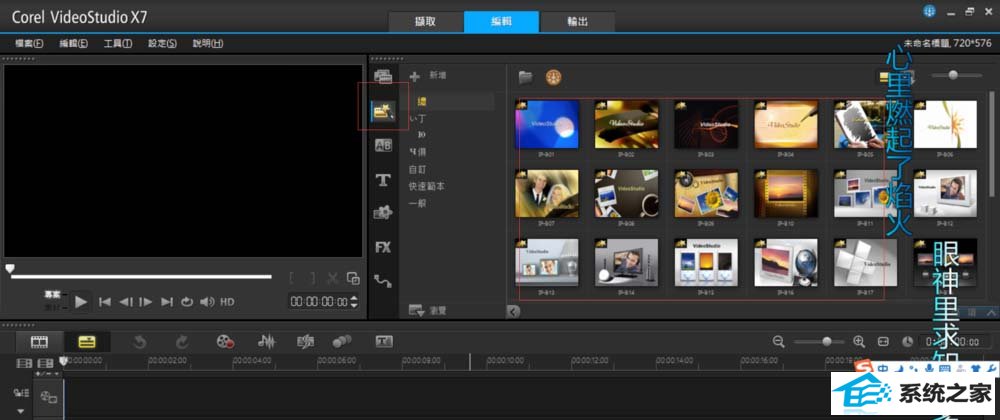Screen dimensions: 1000x420
Task: Click the Redo arrow in timeline toolbar
Action: (182, 342)
